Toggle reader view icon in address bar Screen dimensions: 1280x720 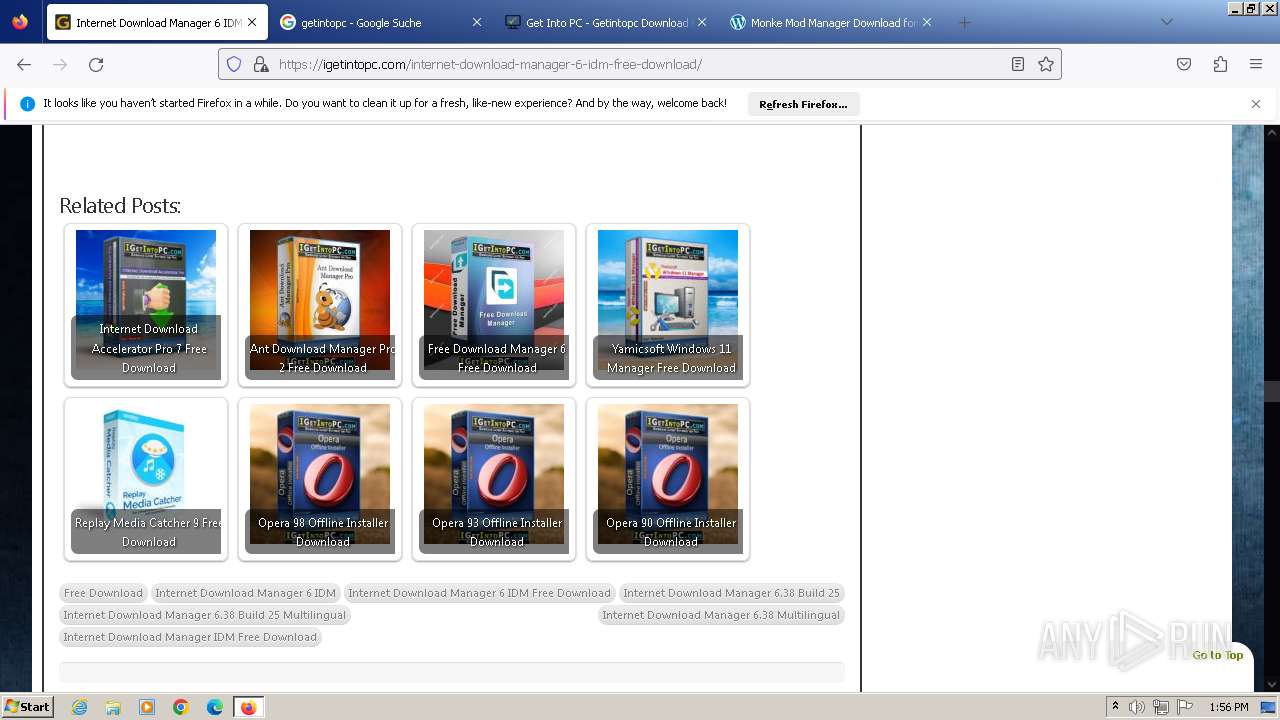click(x=1018, y=64)
